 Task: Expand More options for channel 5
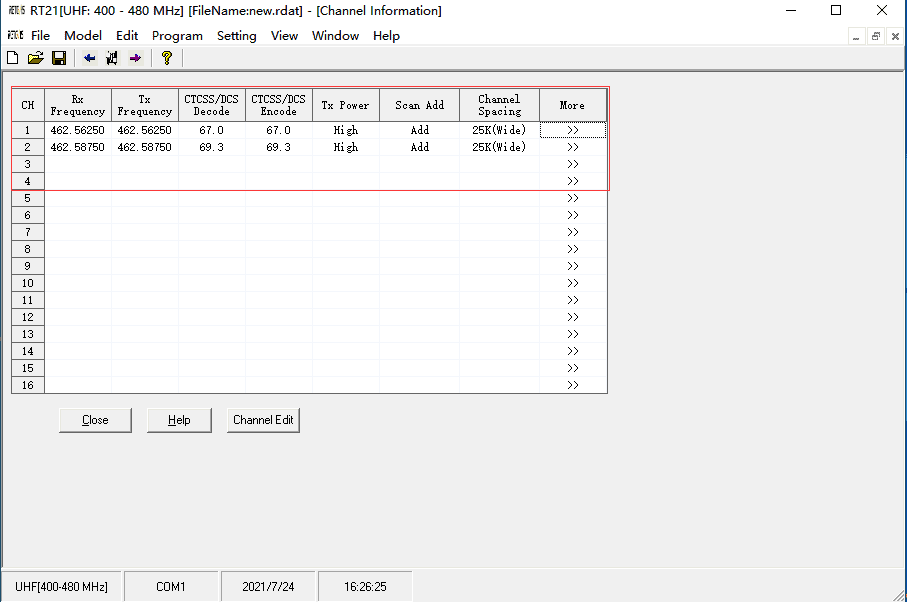point(573,198)
